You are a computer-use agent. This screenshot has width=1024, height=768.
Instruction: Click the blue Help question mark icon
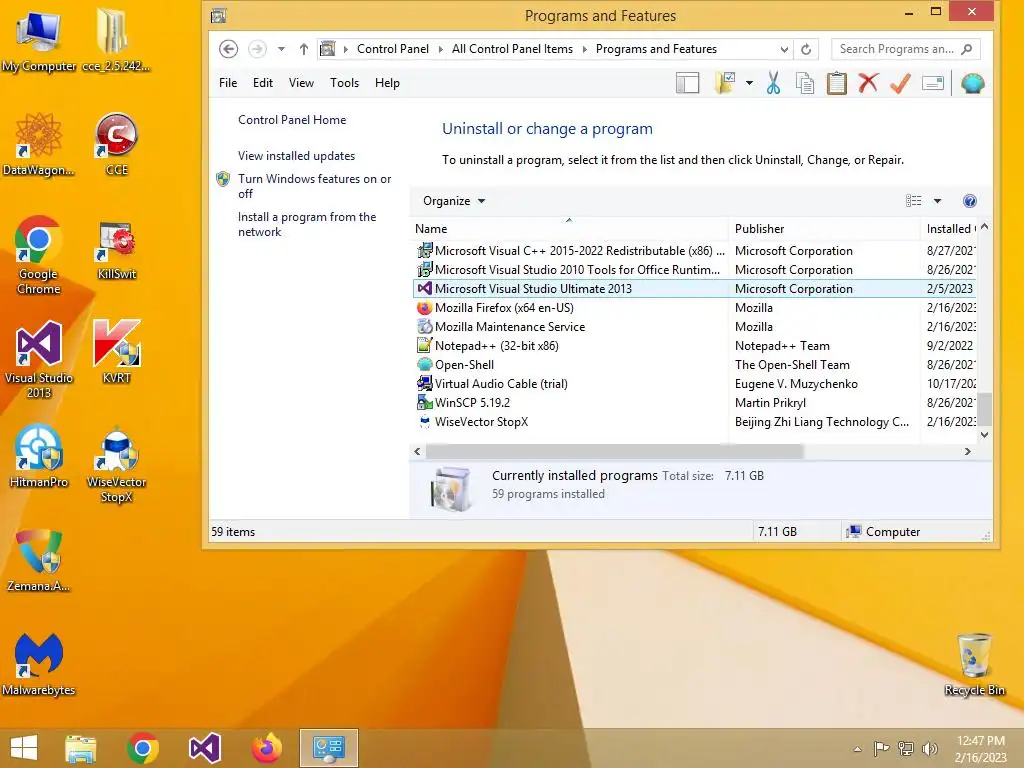(969, 201)
